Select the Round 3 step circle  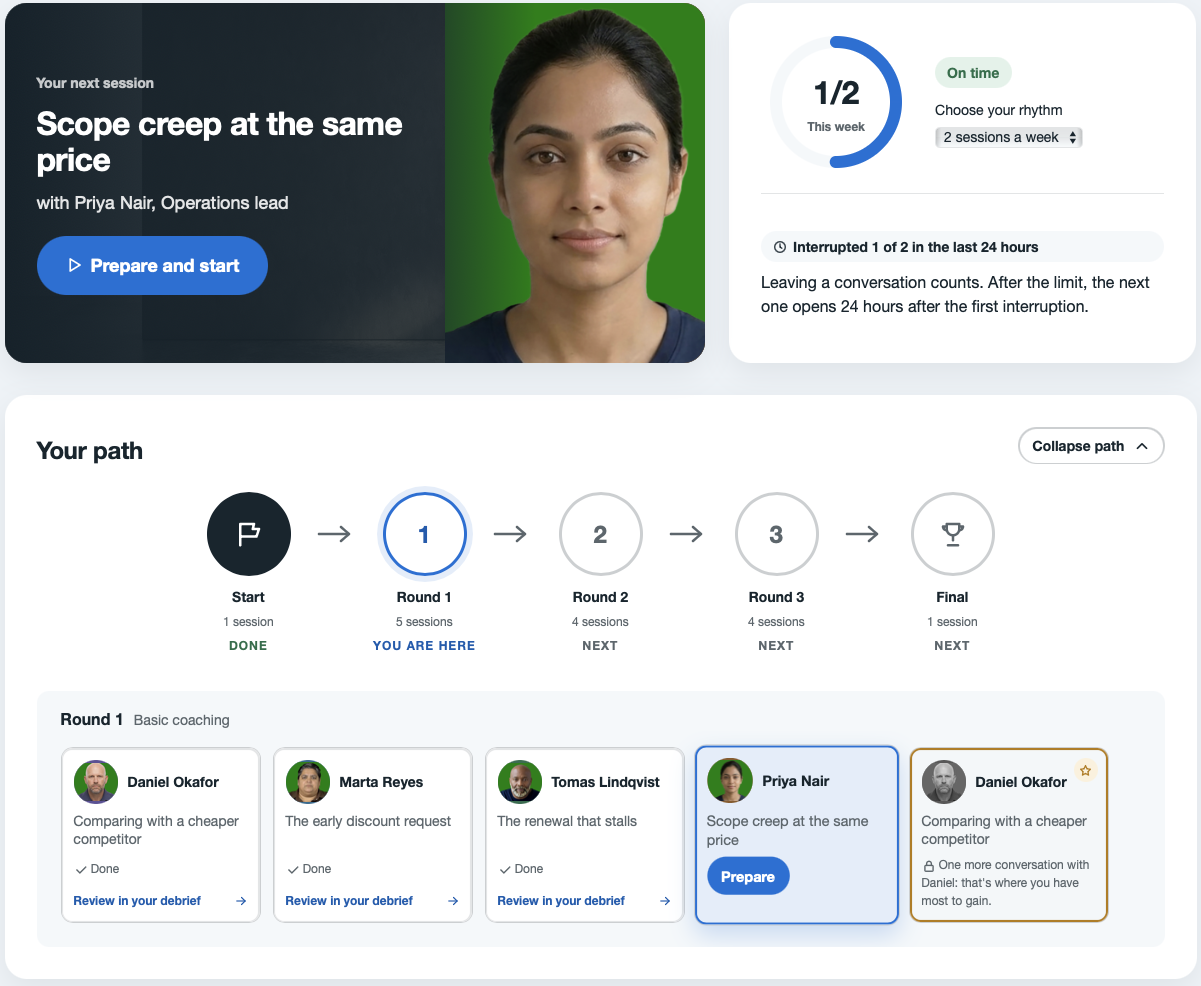pyautogui.click(x=776, y=535)
